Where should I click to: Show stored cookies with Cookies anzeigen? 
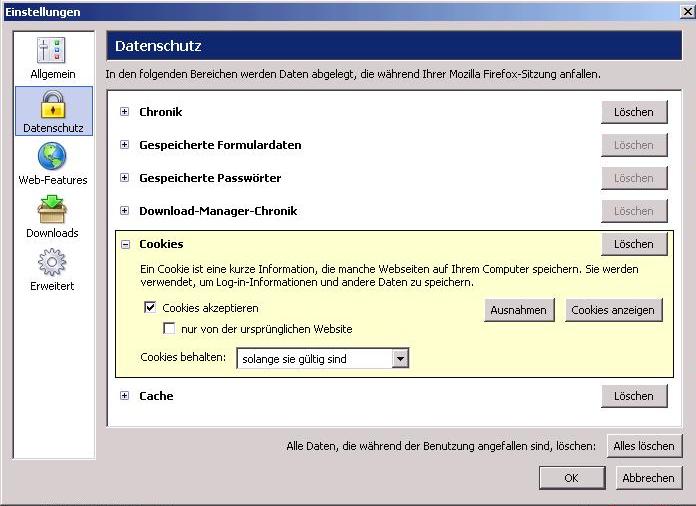pyautogui.click(x=613, y=310)
